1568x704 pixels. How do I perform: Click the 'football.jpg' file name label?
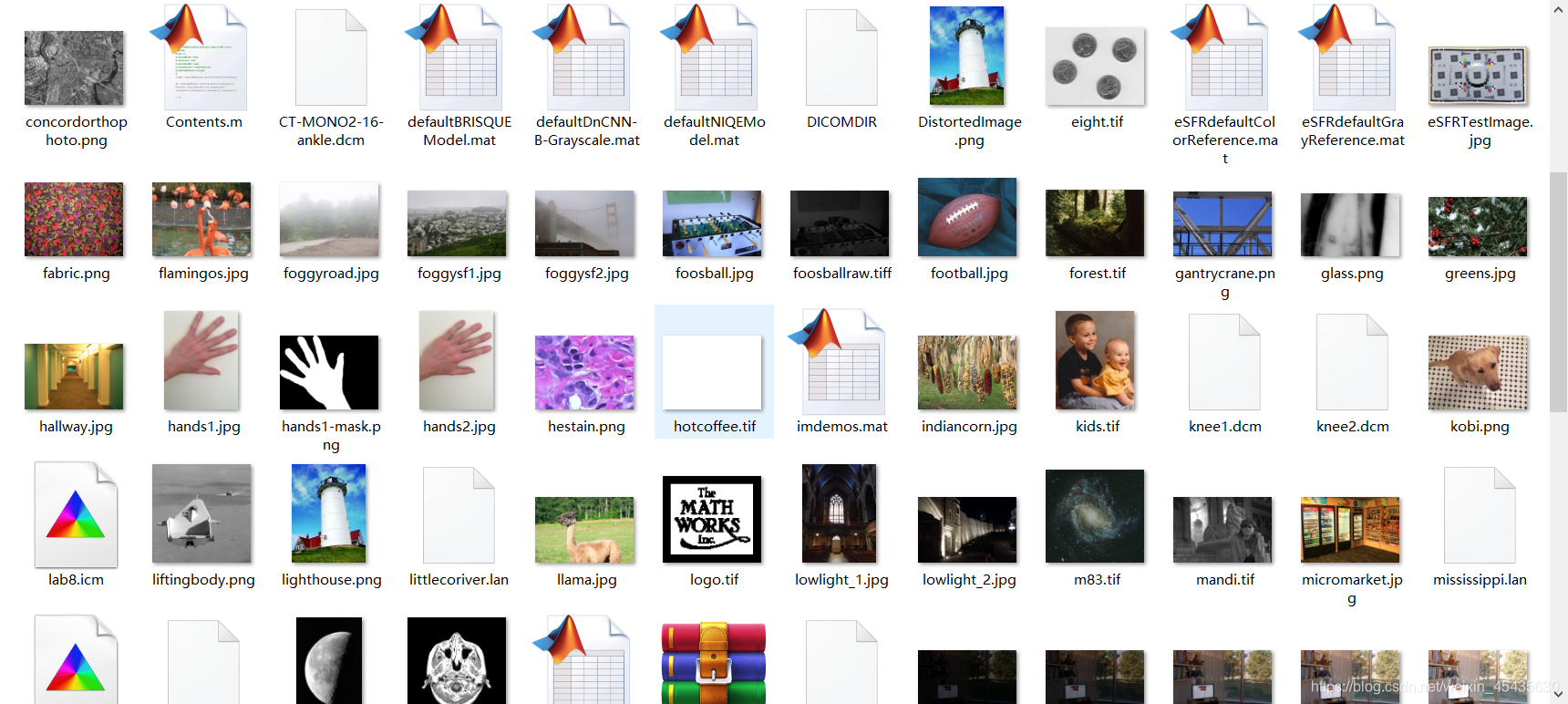(969, 273)
